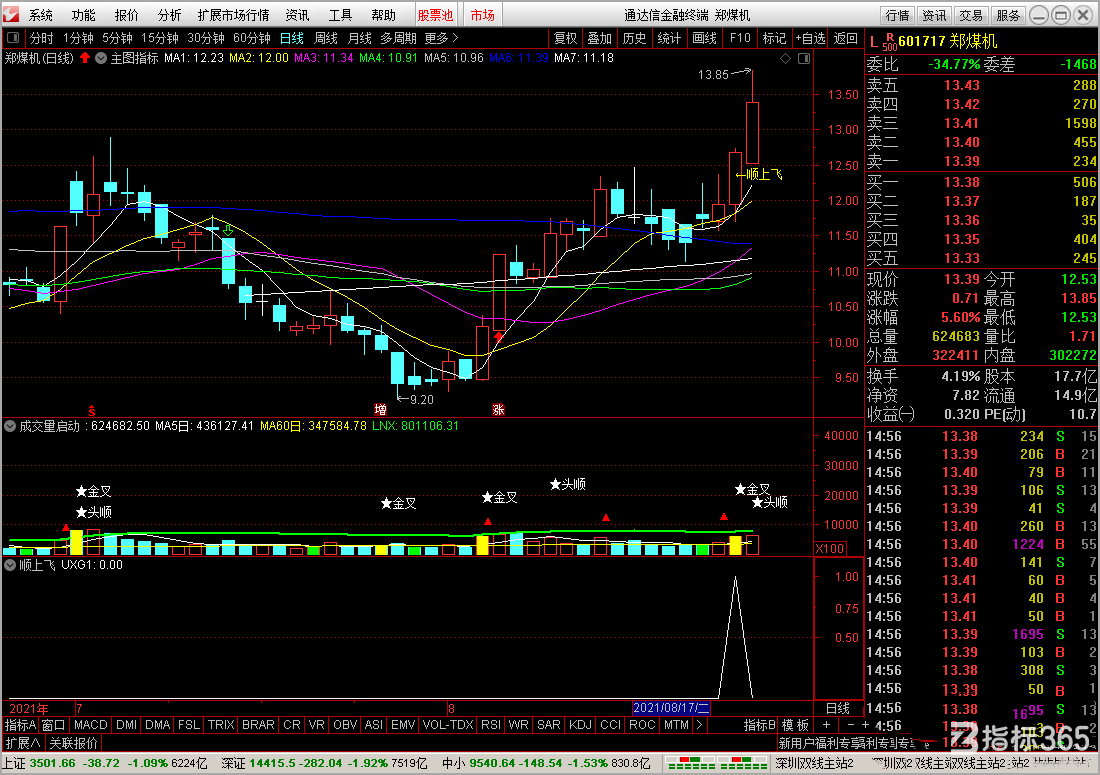Click the red 增 marker on chart

point(380,410)
